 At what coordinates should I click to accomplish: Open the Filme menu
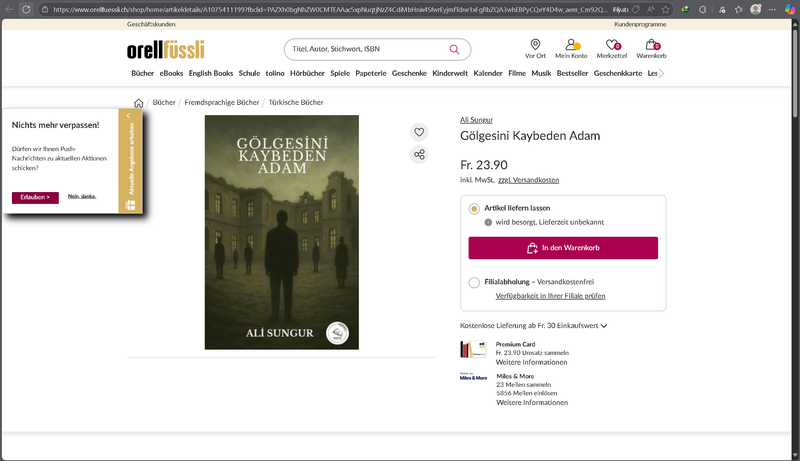517,73
